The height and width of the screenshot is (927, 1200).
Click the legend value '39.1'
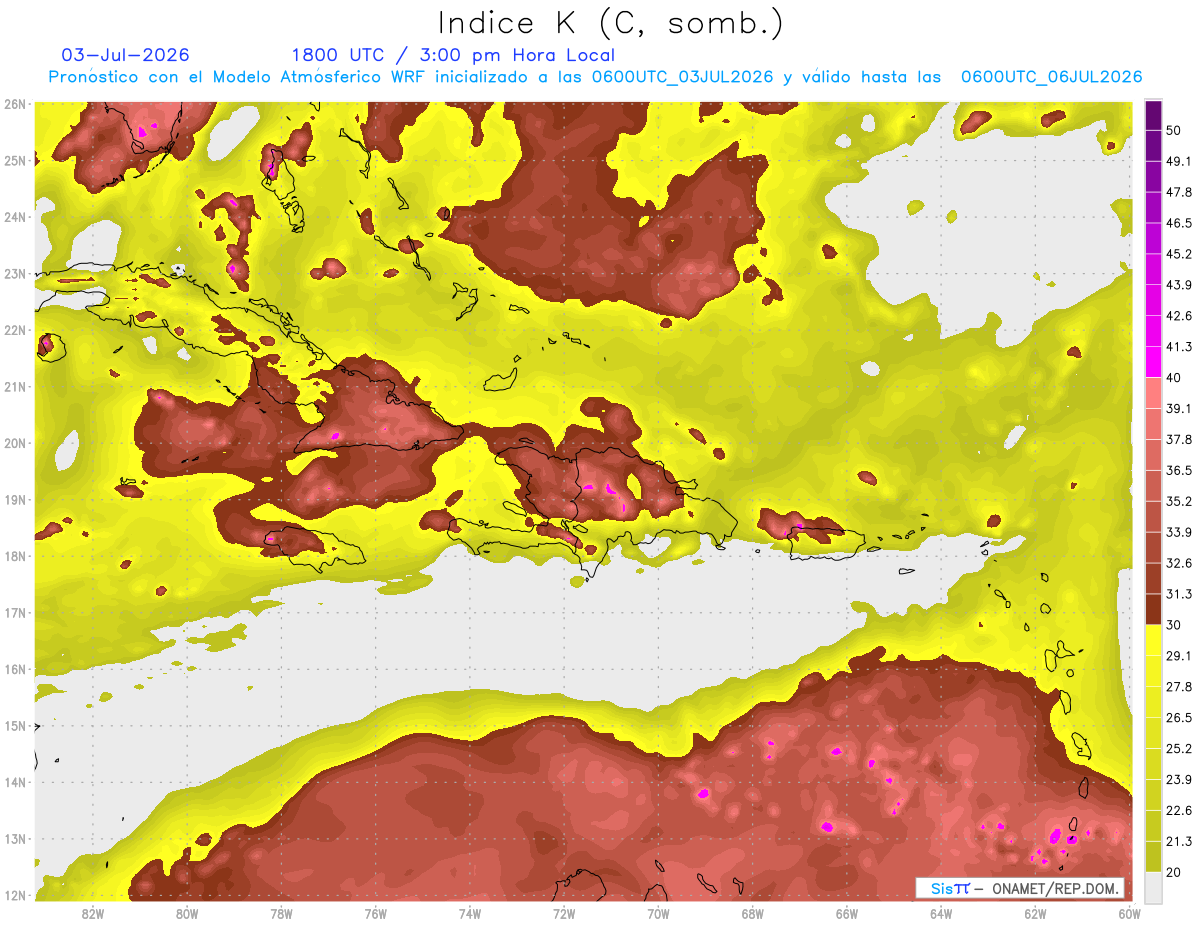pyautogui.click(x=1178, y=408)
